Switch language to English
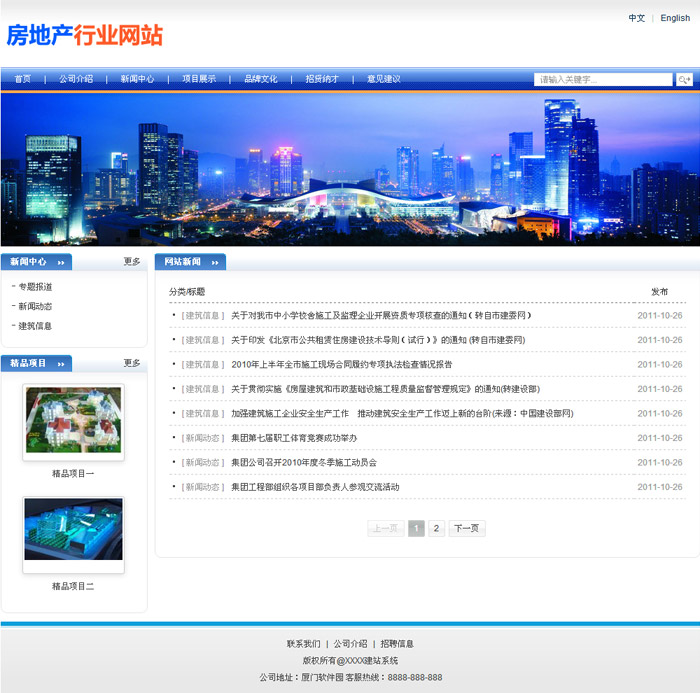This screenshot has width=700, height=693. [x=675, y=18]
